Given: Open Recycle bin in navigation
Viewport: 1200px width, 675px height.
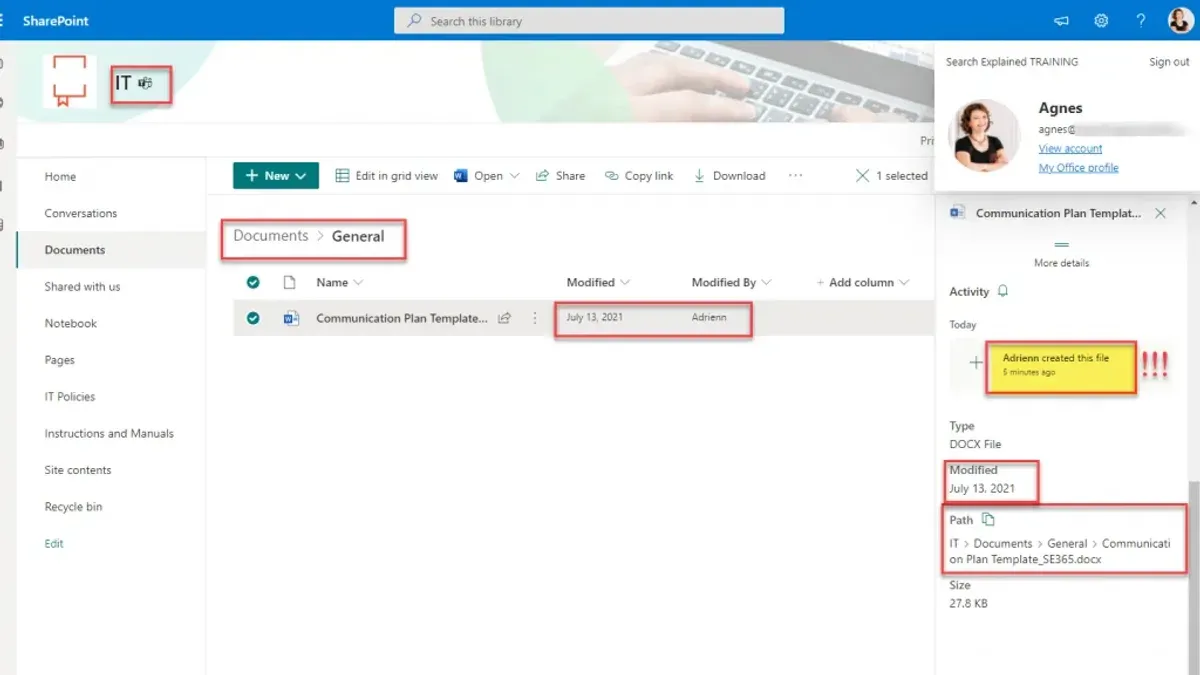Looking at the screenshot, I should pyautogui.click(x=73, y=507).
